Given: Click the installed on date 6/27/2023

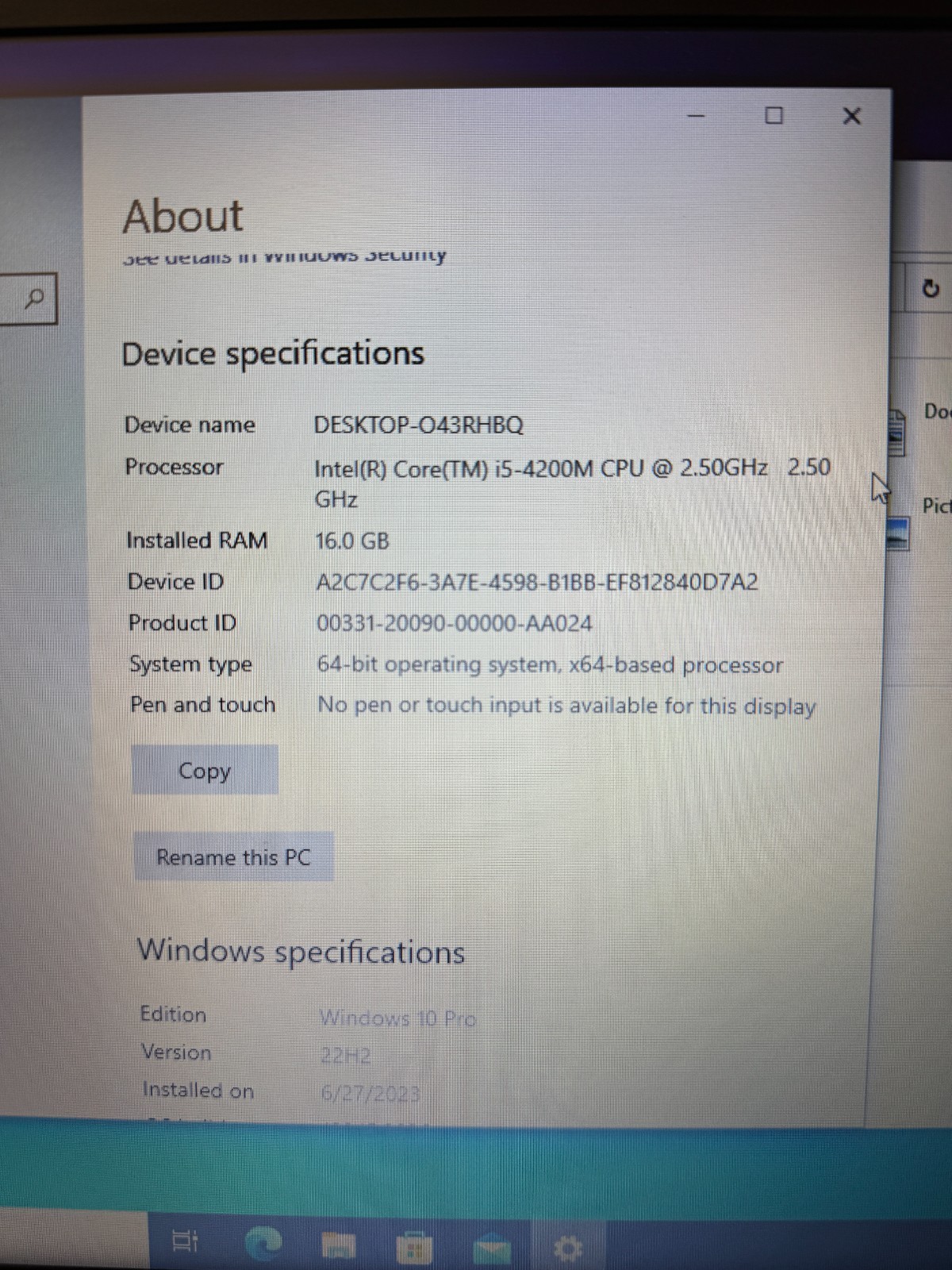Looking at the screenshot, I should point(370,1094).
